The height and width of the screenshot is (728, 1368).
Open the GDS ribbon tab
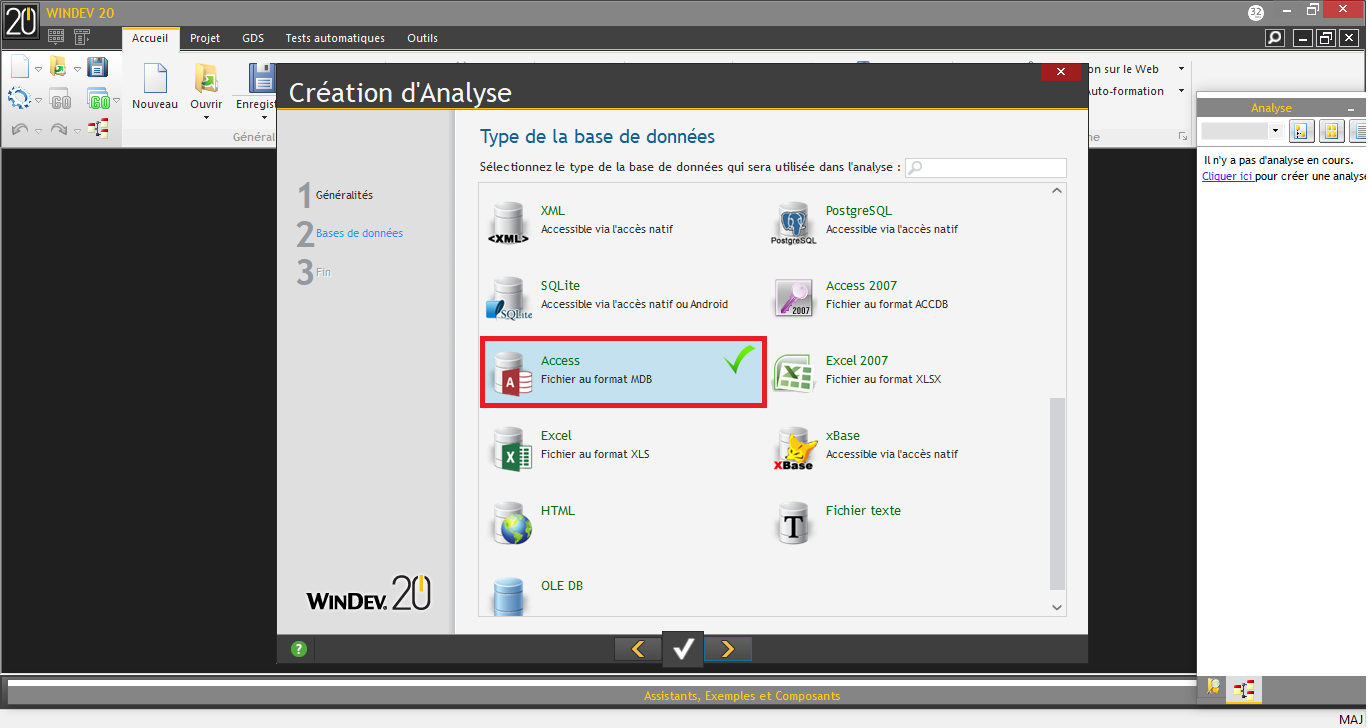(253, 38)
